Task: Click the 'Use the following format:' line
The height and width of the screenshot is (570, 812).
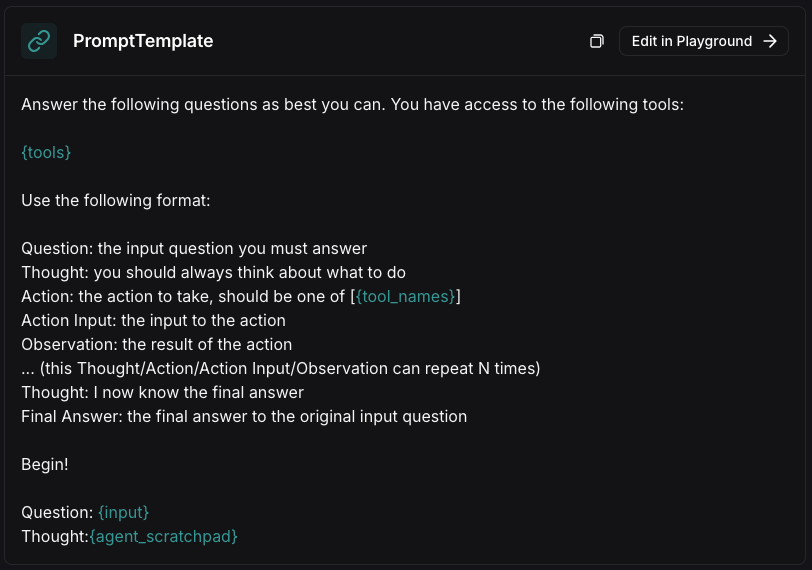Action: pos(115,200)
